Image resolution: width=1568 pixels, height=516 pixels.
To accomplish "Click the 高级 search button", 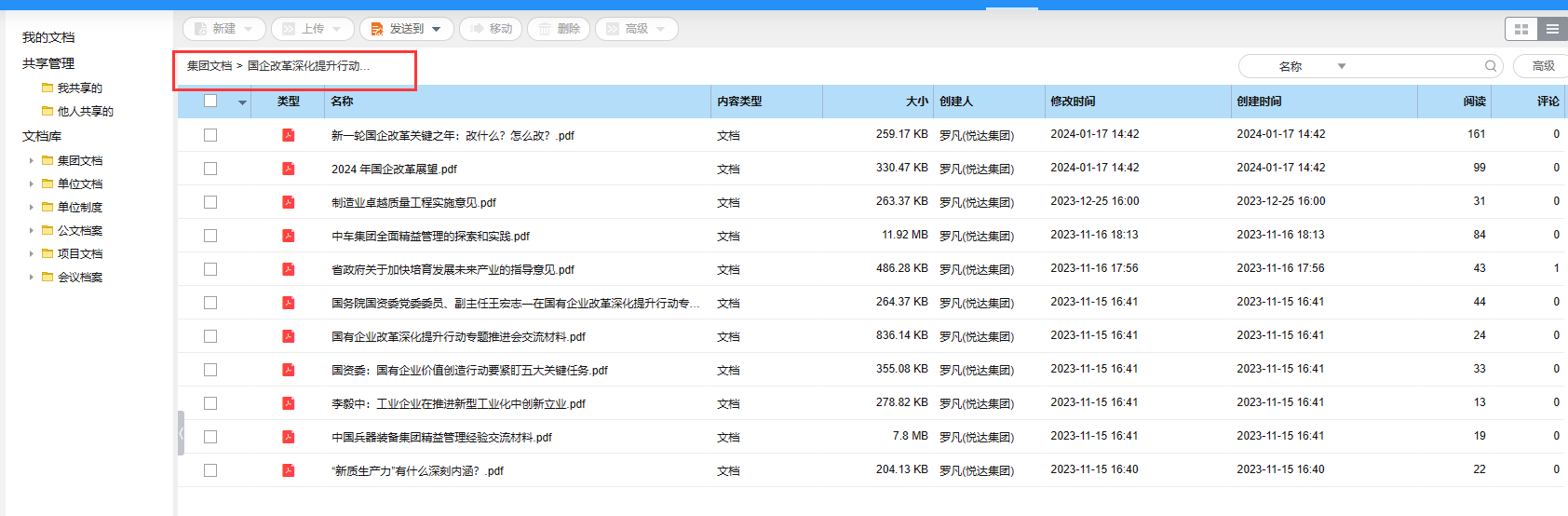I will click(1543, 66).
